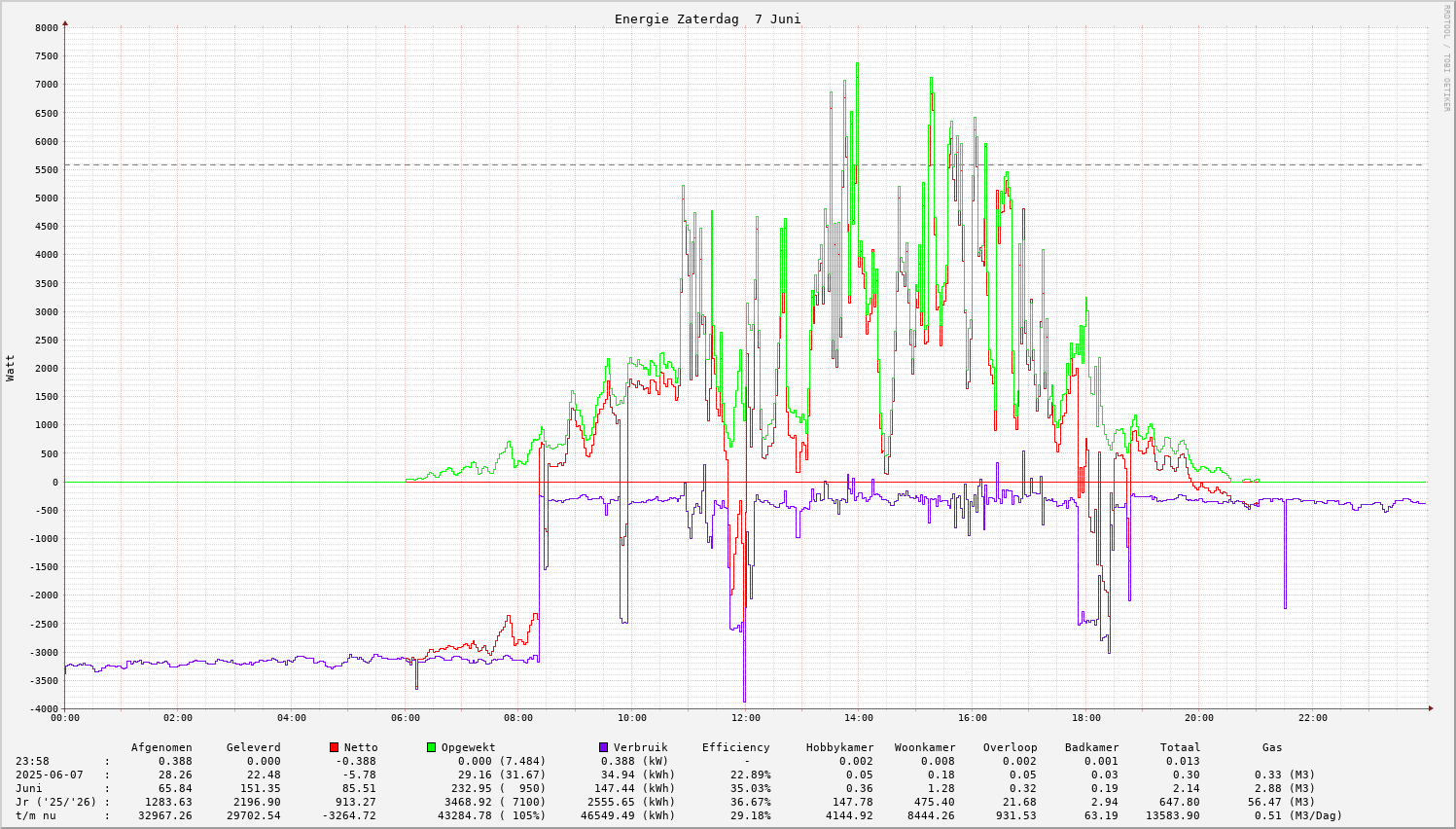Click the rotated 'Watt' Y-axis label
Screen dimensions: 1456x829
(x=11, y=367)
